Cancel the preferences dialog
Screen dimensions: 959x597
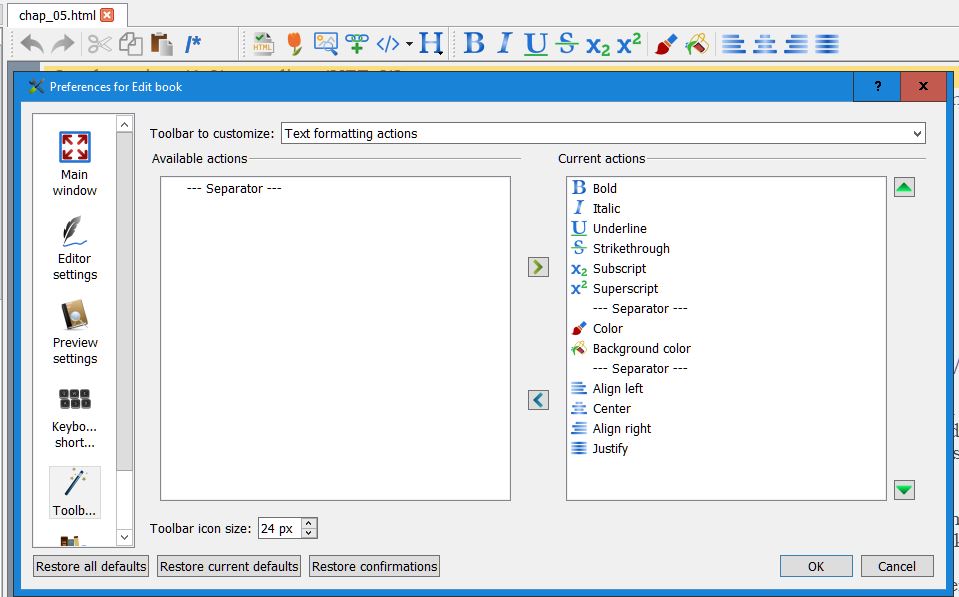click(x=897, y=566)
